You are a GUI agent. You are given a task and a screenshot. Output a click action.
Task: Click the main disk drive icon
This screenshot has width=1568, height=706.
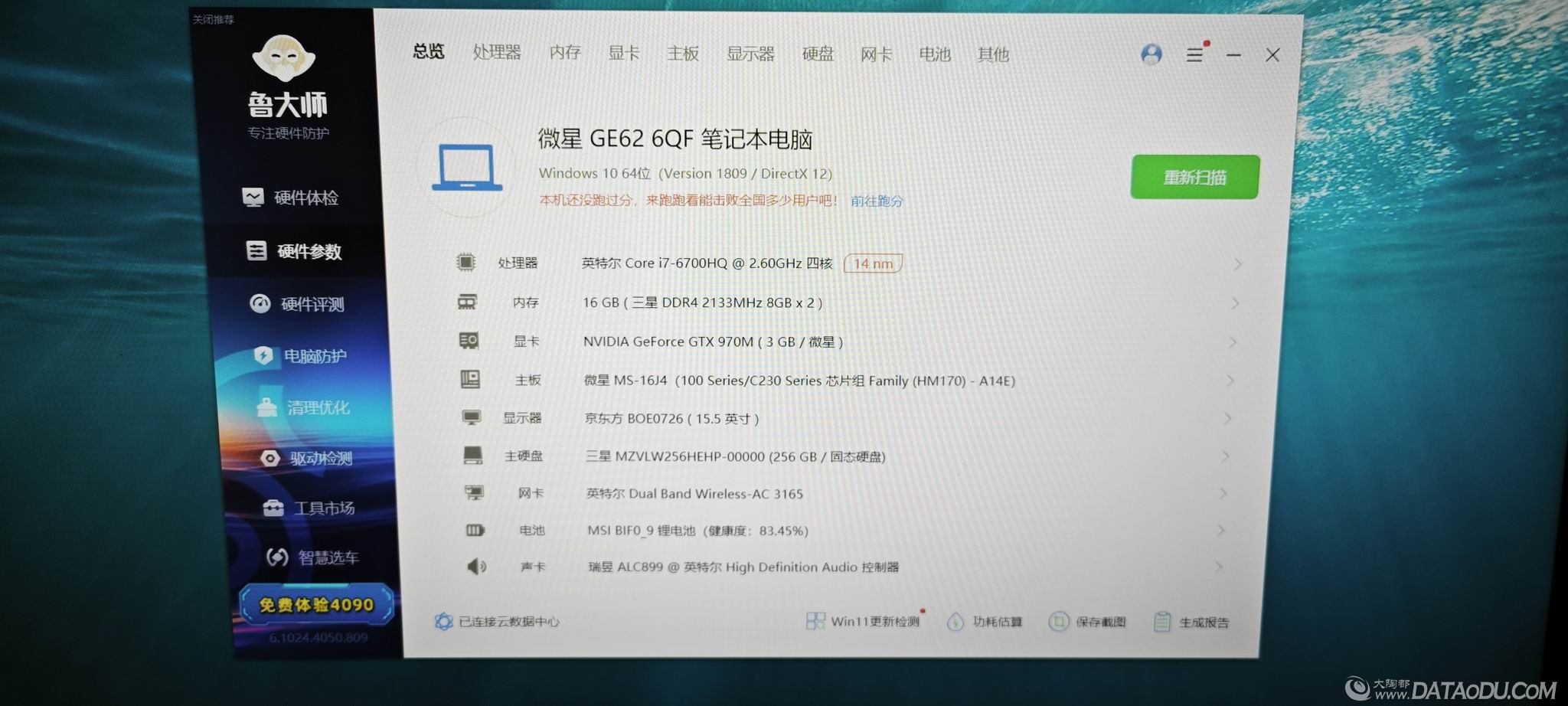click(473, 455)
